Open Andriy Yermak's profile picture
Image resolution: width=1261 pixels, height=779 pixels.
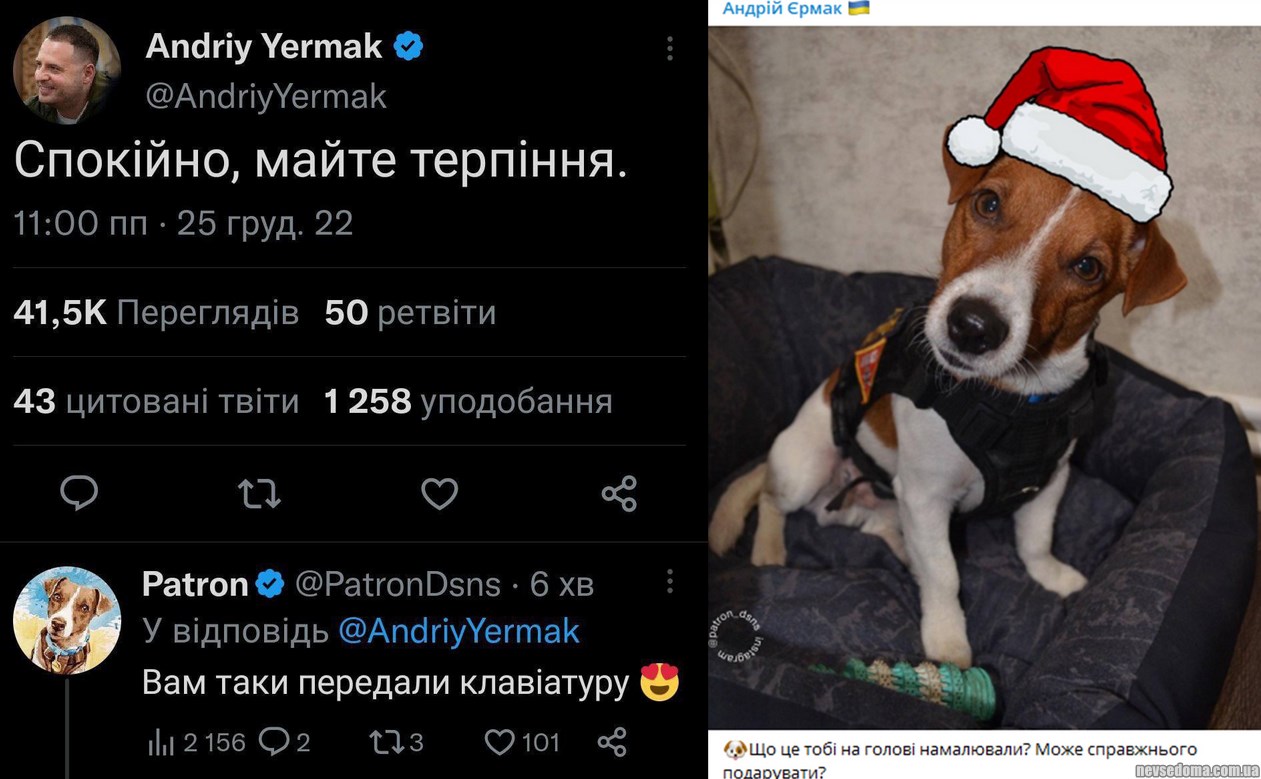tap(67, 70)
